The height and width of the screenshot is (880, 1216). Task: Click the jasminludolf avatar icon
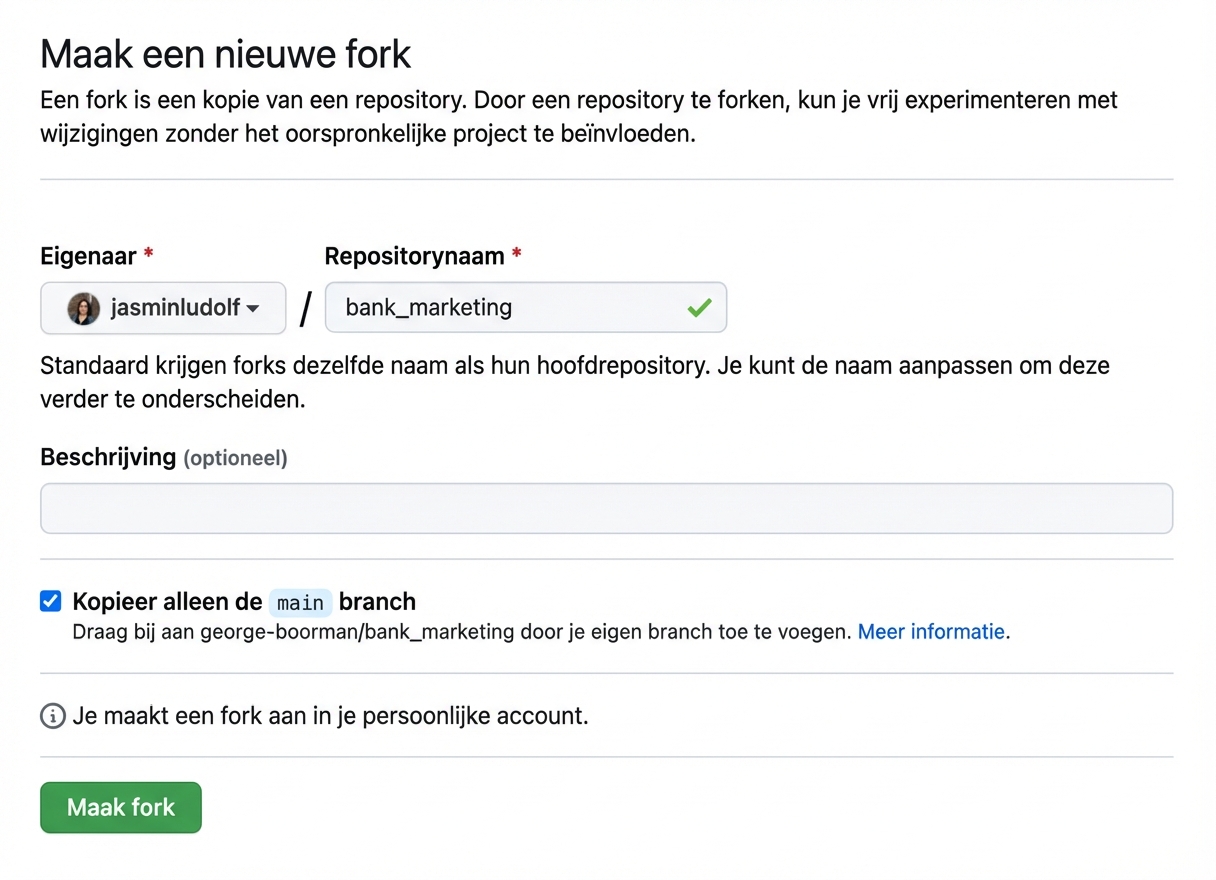pyautogui.click(x=82, y=308)
